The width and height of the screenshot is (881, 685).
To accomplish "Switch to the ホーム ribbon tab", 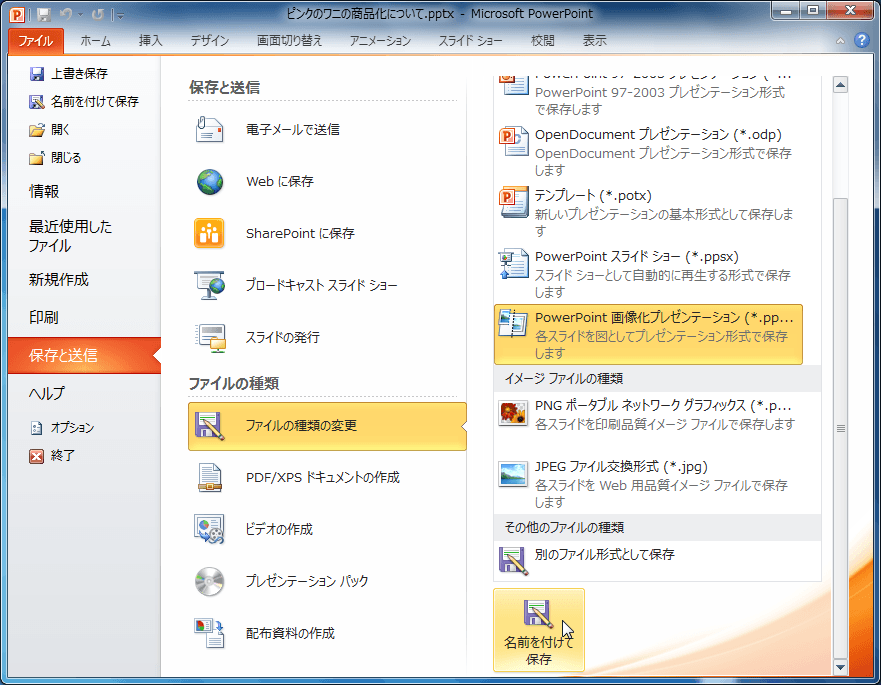I will pos(96,41).
